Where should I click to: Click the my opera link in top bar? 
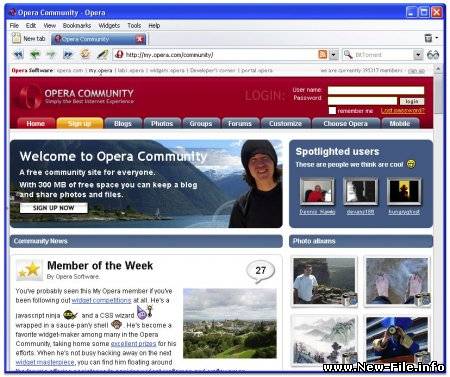tap(100, 70)
